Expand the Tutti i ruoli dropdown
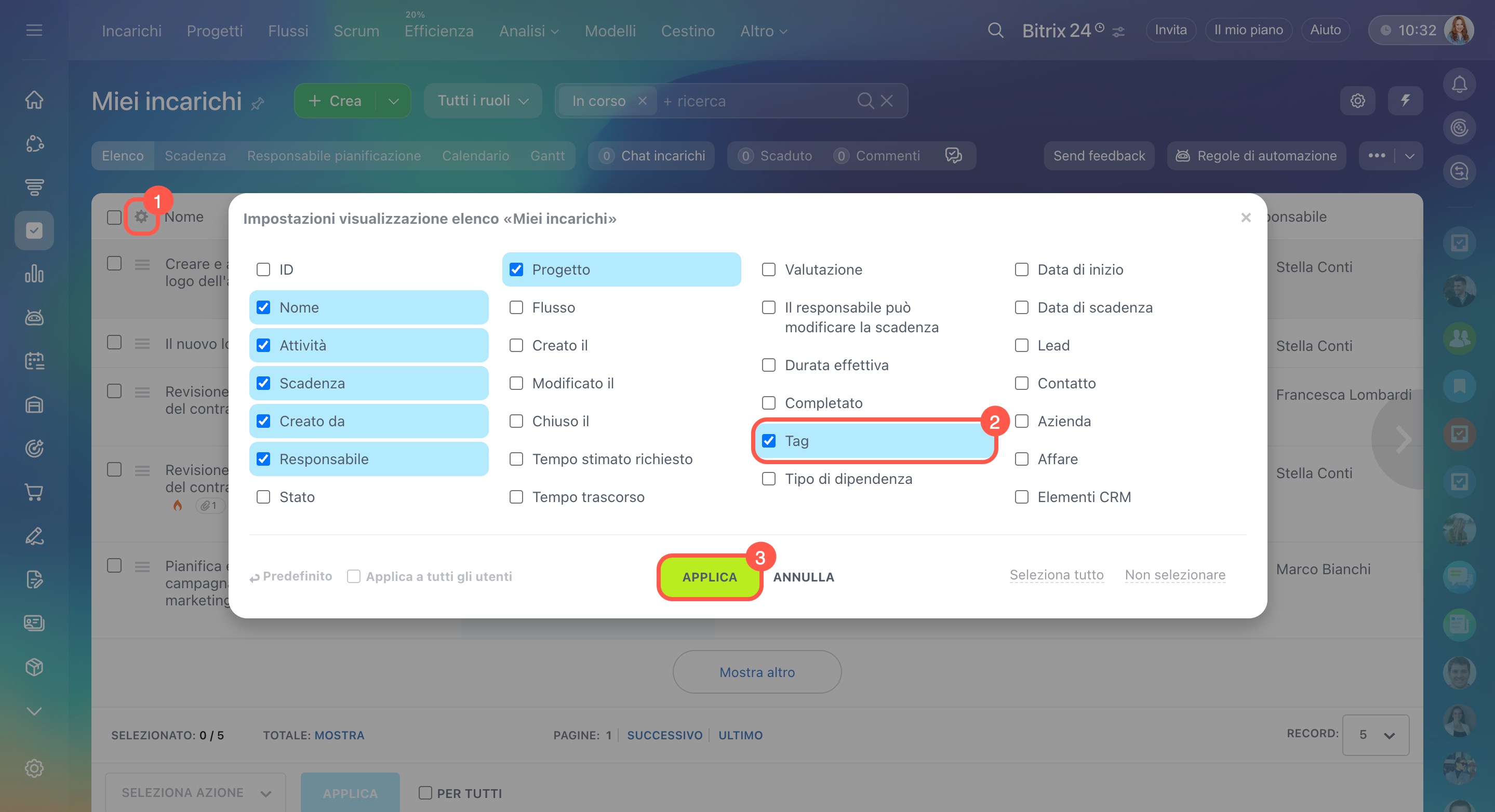1495x812 pixels. (x=483, y=101)
